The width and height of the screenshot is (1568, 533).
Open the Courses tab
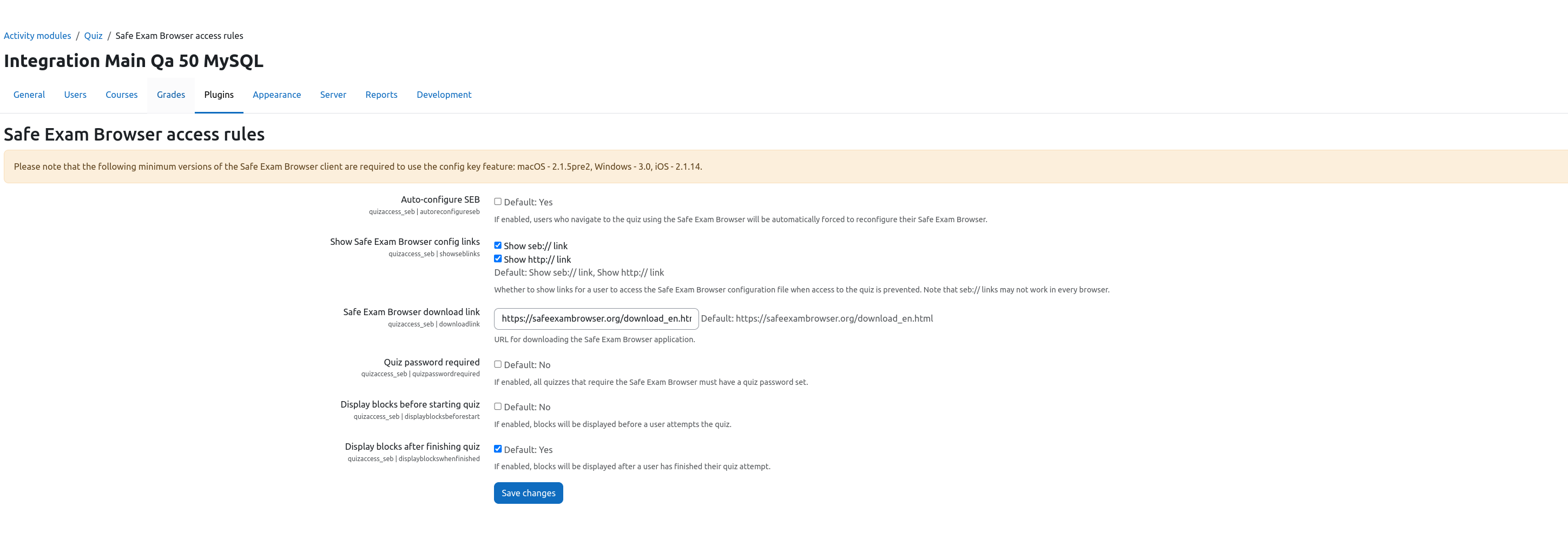coord(122,95)
